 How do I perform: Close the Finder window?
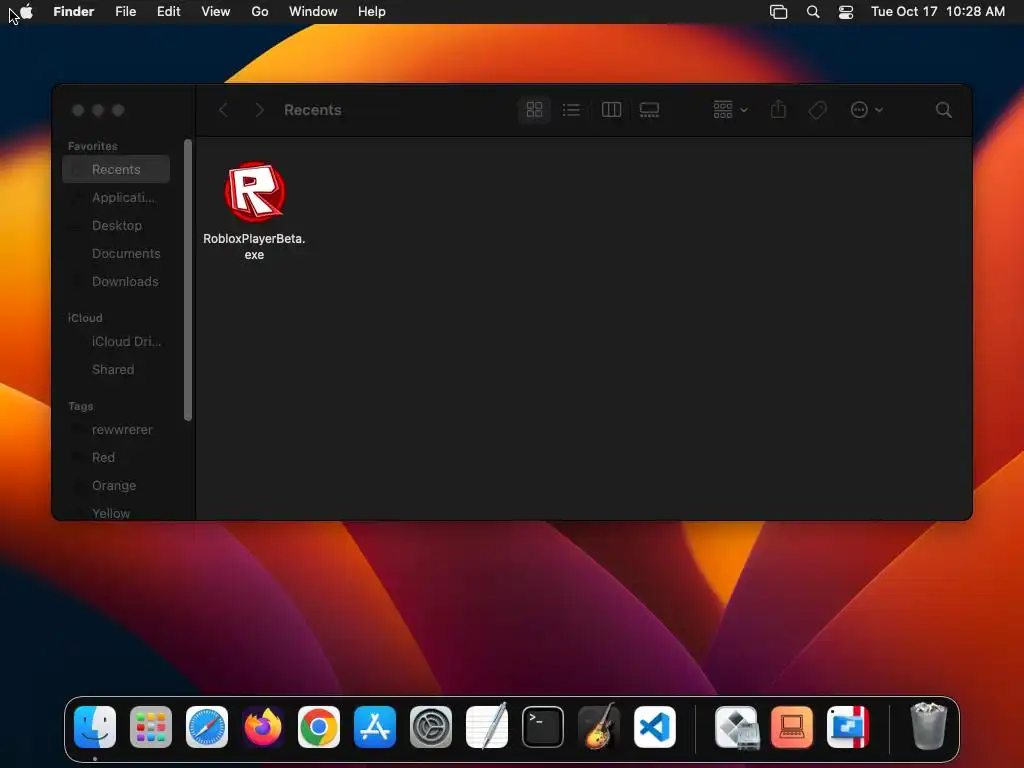coord(78,110)
